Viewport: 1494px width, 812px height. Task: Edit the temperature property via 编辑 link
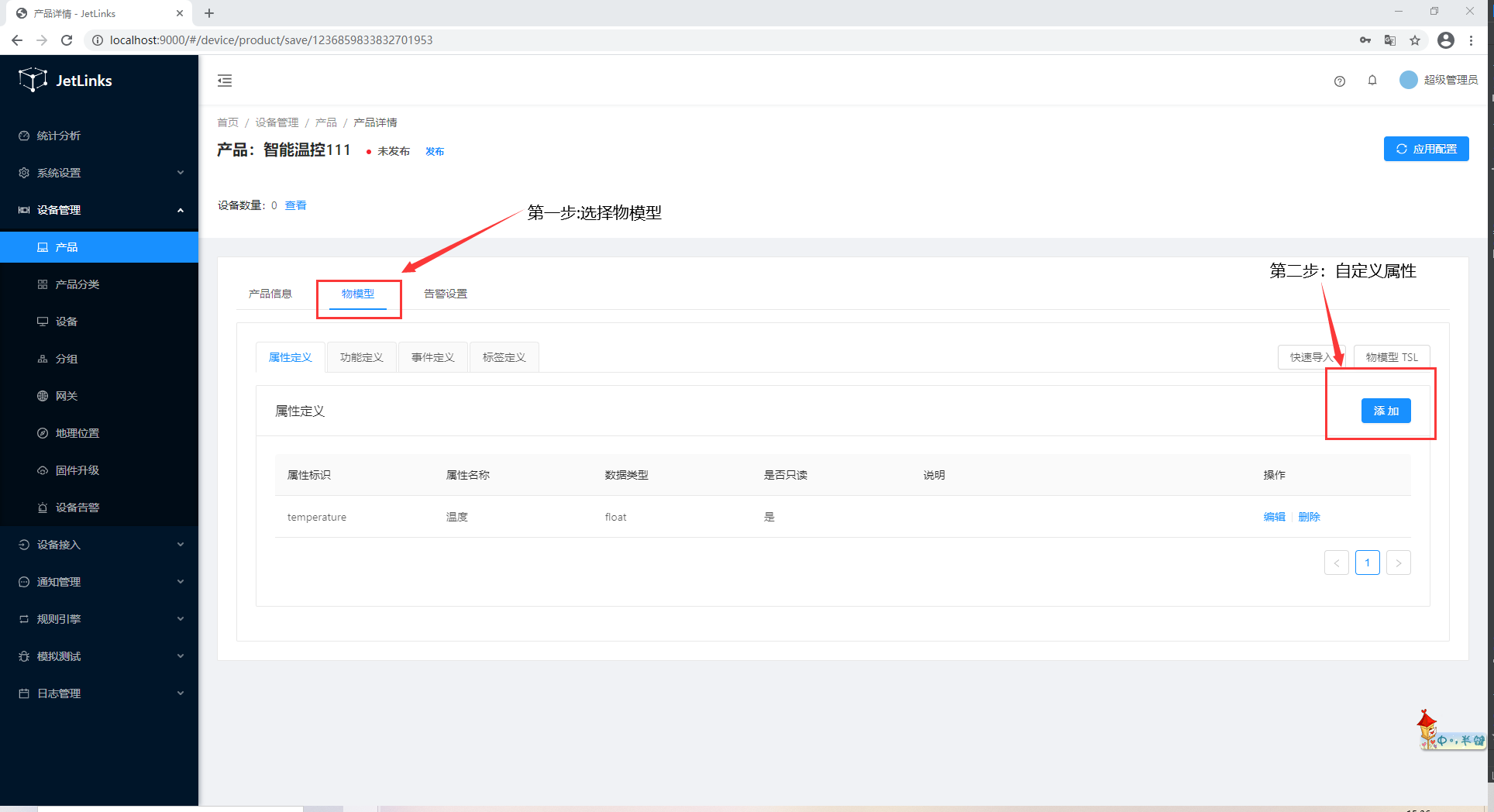pyautogui.click(x=1274, y=516)
